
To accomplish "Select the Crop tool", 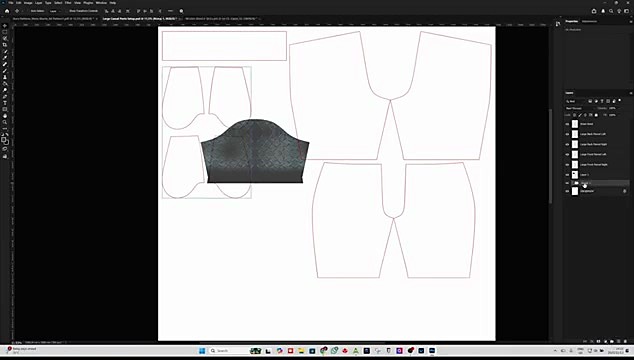I will tap(5, 45).
